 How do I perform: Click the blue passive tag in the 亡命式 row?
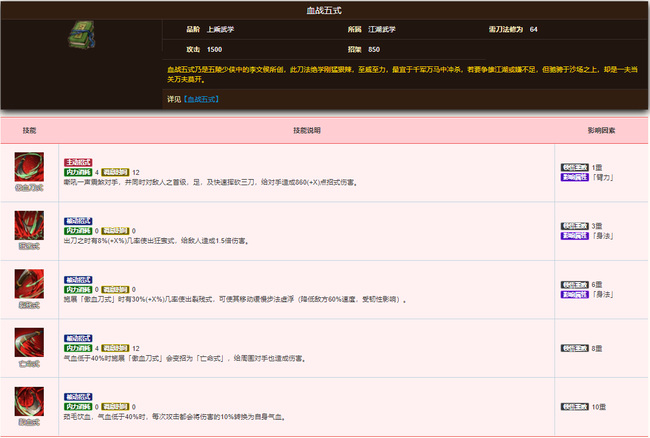(x=78, y=338)
